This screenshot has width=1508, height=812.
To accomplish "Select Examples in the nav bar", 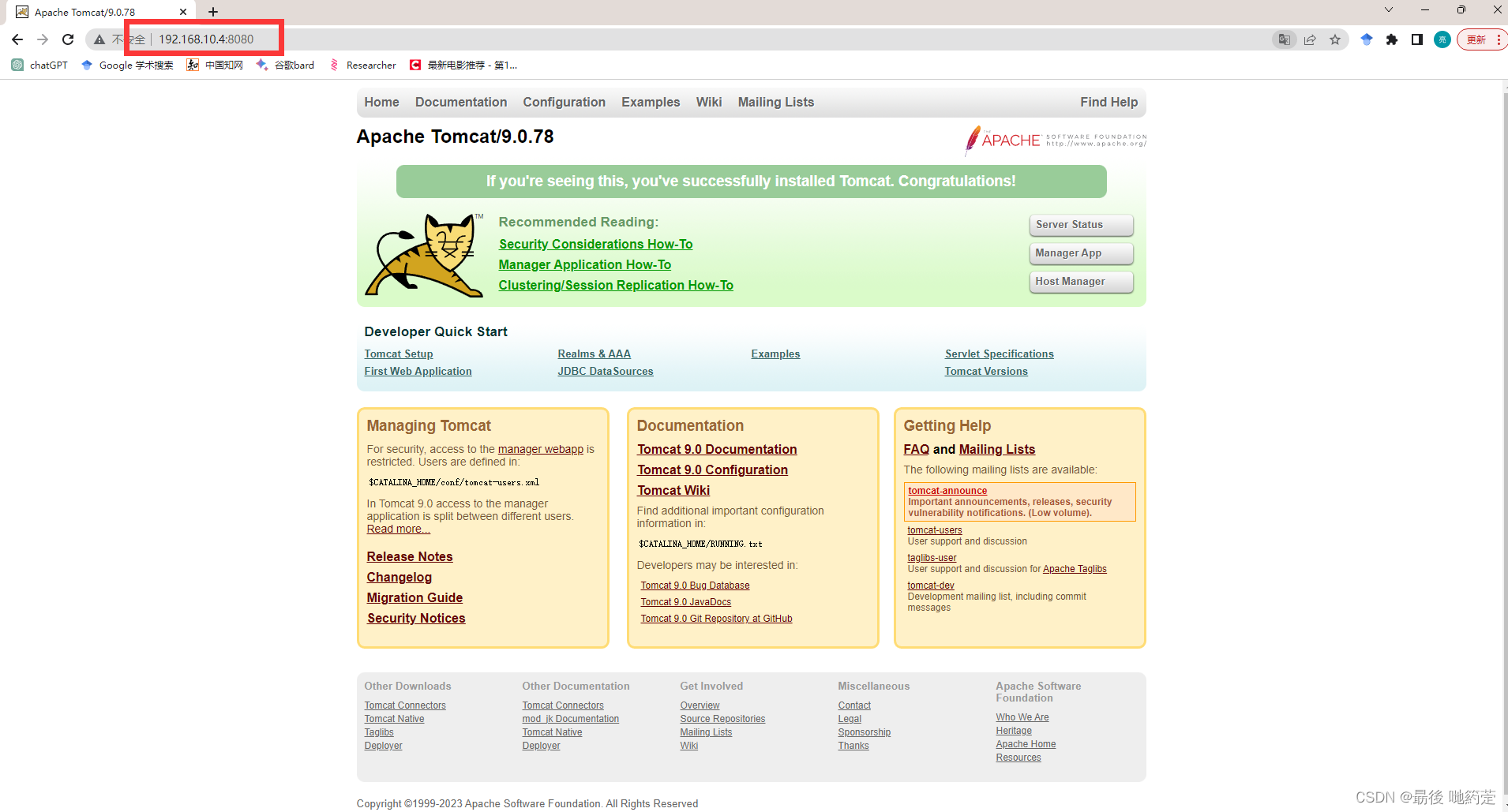I will coord(651,102).
